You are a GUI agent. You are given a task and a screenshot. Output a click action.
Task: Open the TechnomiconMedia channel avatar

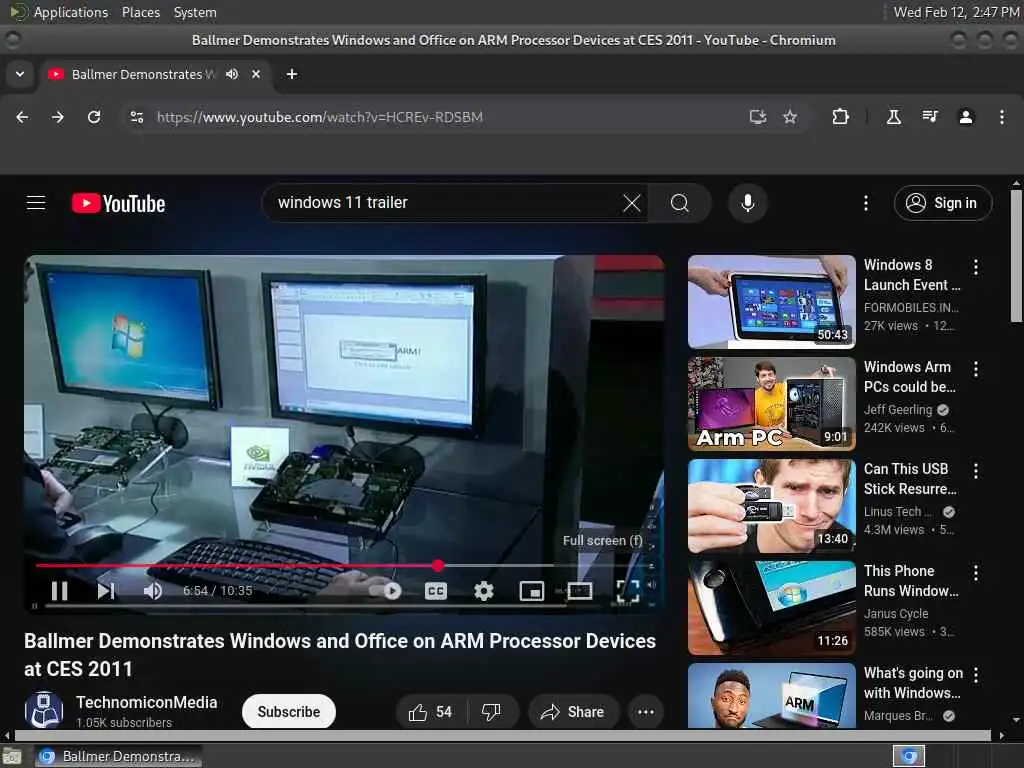(x=44, y=710)
